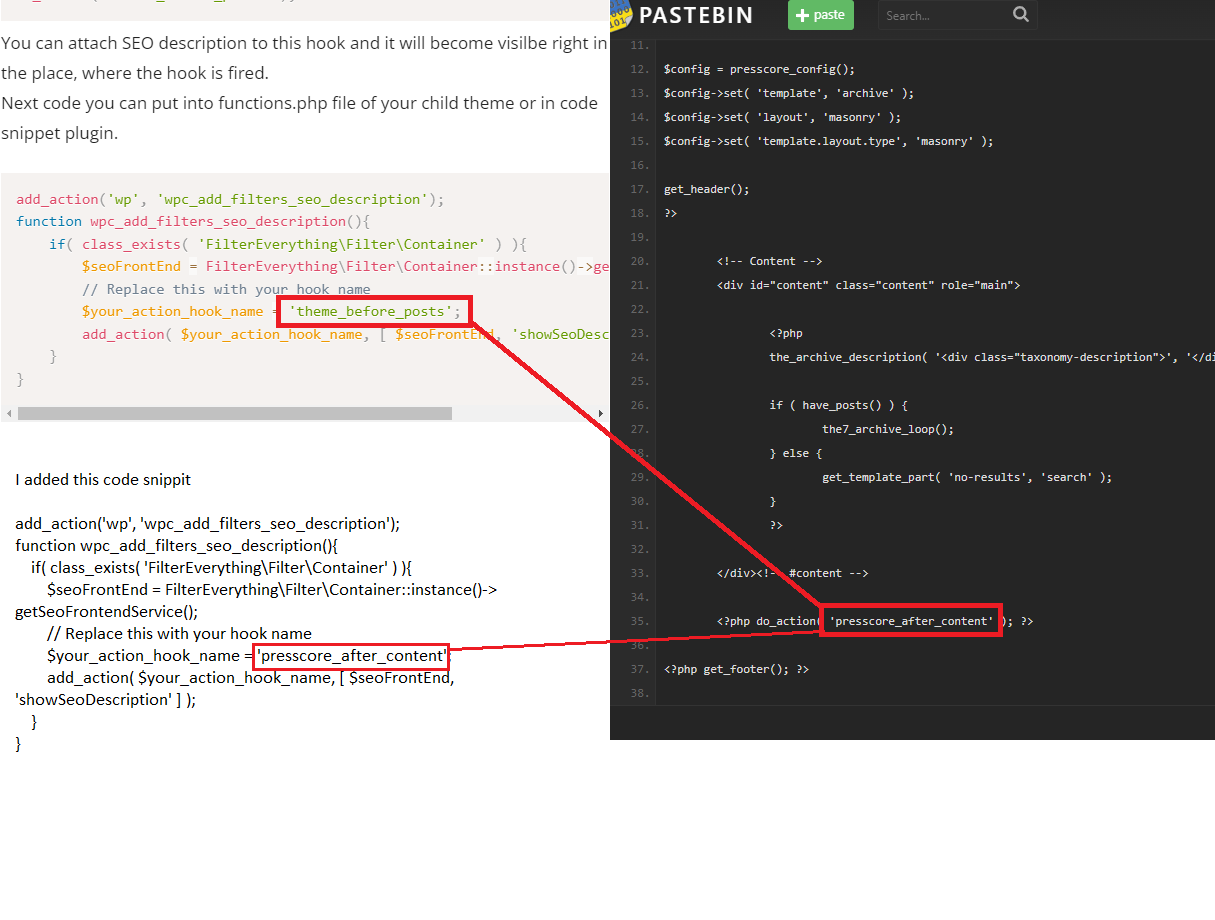This screenshot has height=920, width=1215.
Task: Click the left arrow of code block scrollbar
Action: [x=7, y=413]
